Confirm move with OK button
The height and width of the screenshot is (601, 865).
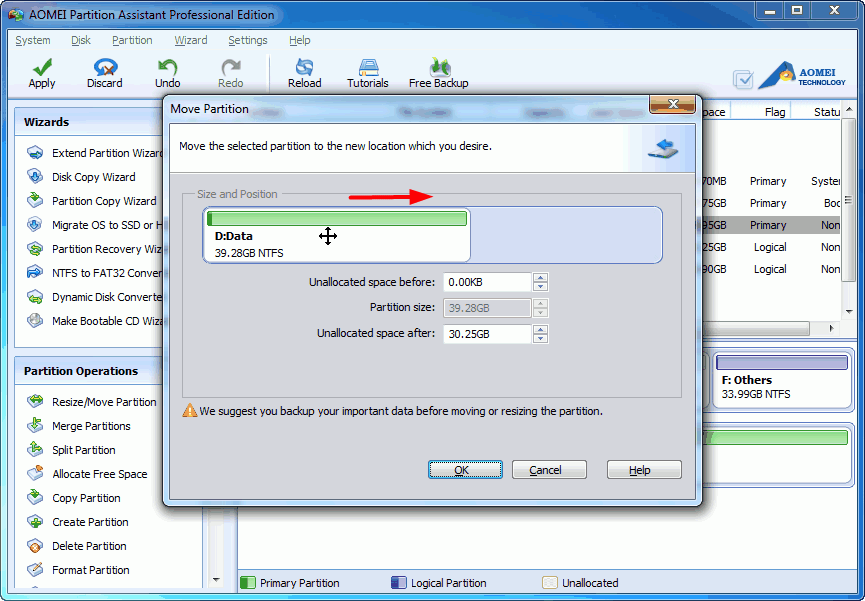(x=464, y=469)
